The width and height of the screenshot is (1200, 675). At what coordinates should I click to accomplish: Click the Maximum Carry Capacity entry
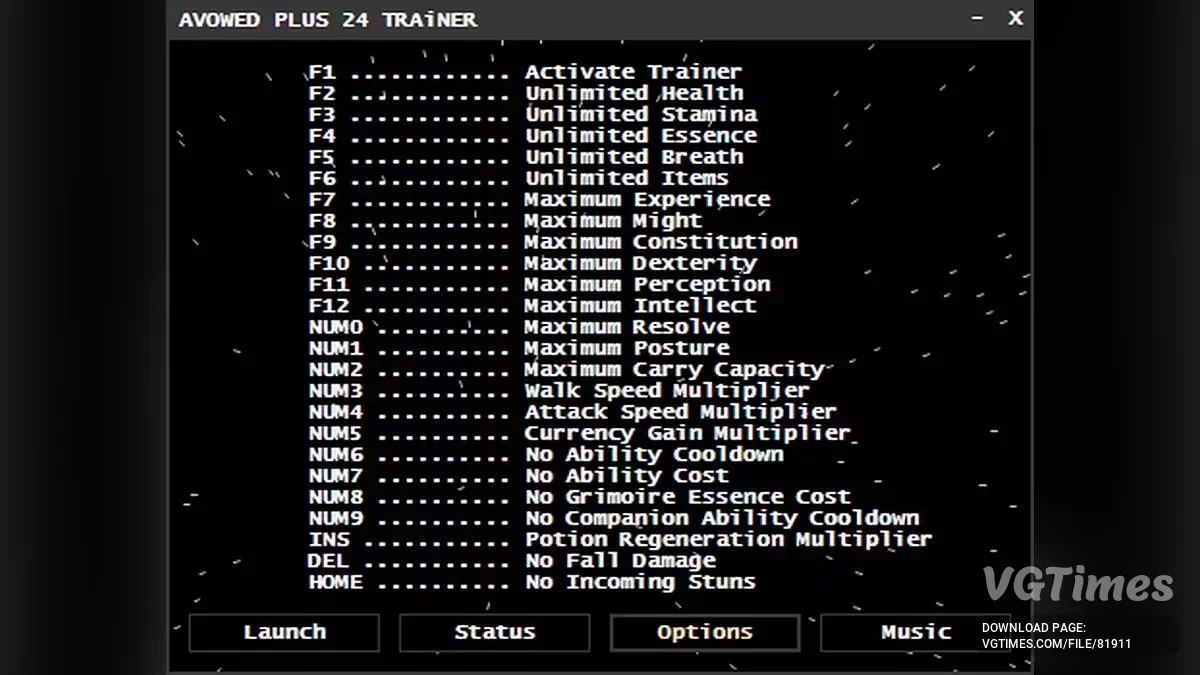click(x=674, y=369)
